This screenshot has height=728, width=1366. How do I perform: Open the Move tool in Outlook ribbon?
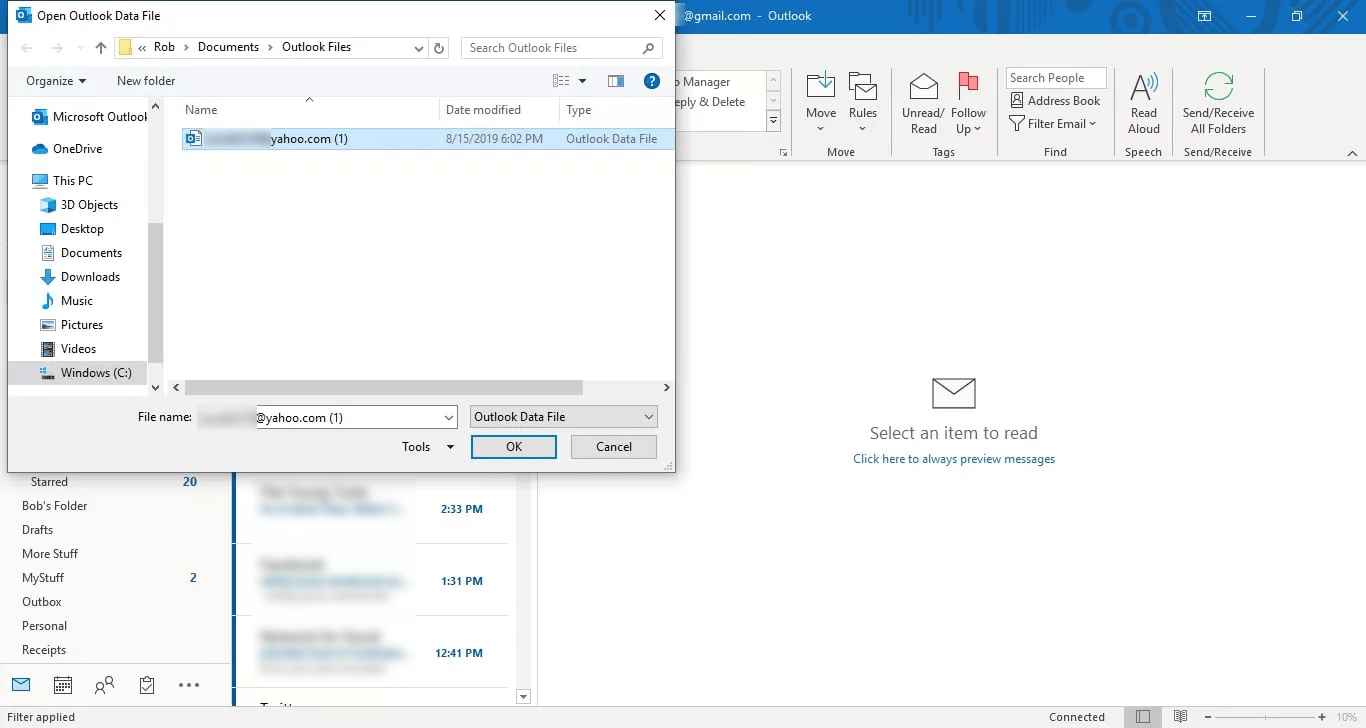[821, 103]
